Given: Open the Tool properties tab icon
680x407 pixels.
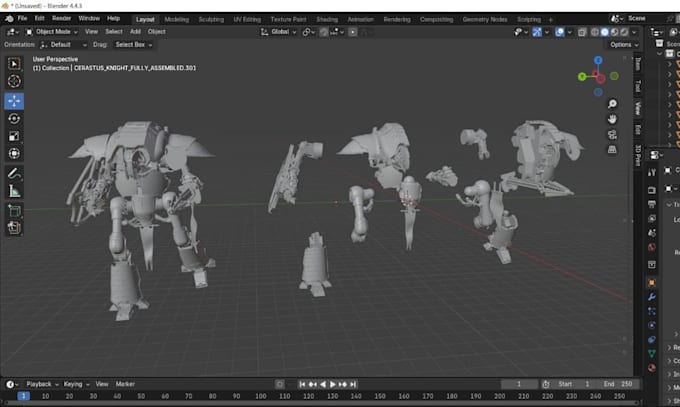Looking at the screenshot, I should tap(651, 172).
